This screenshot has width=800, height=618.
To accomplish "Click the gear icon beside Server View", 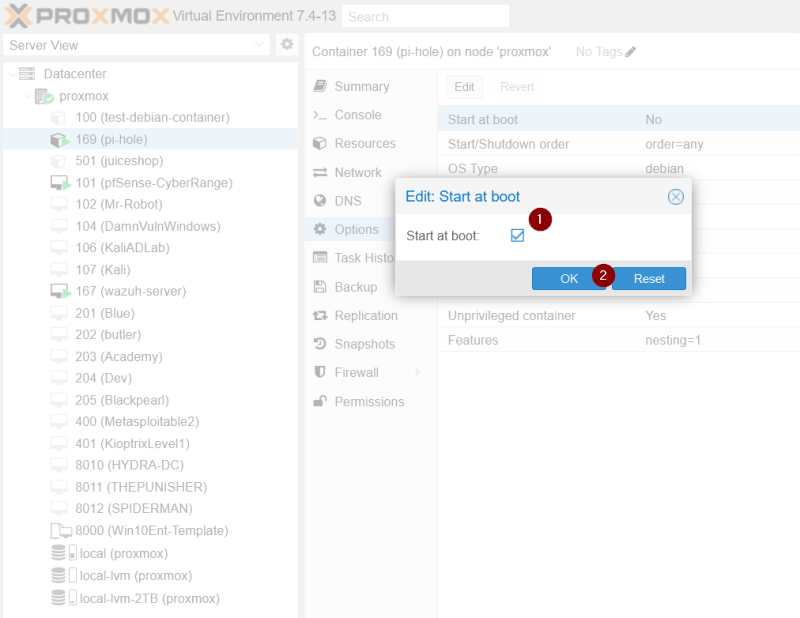I will click(287, 45).
